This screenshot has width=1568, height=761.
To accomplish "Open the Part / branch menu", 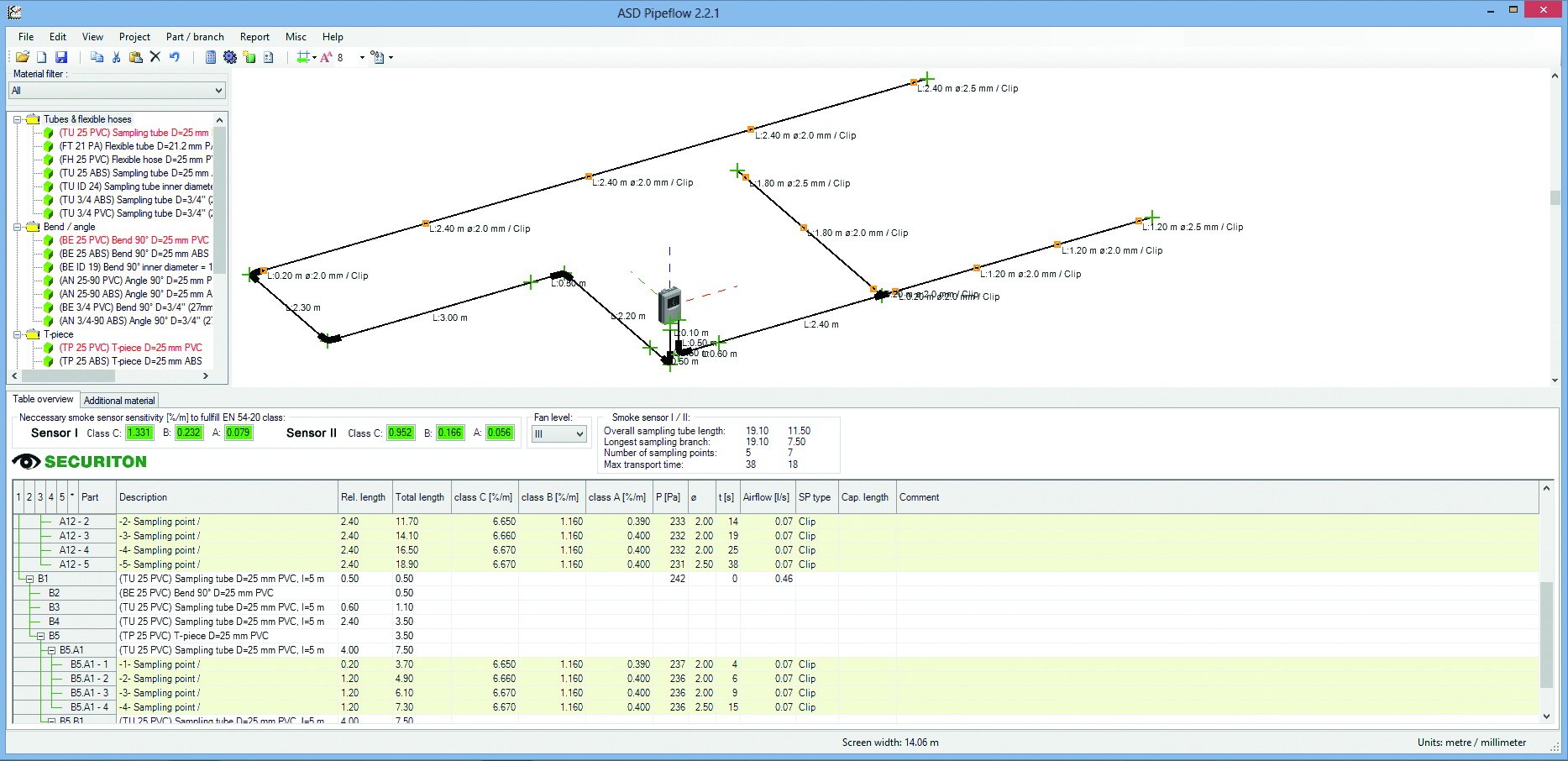I will click(195, 37).
